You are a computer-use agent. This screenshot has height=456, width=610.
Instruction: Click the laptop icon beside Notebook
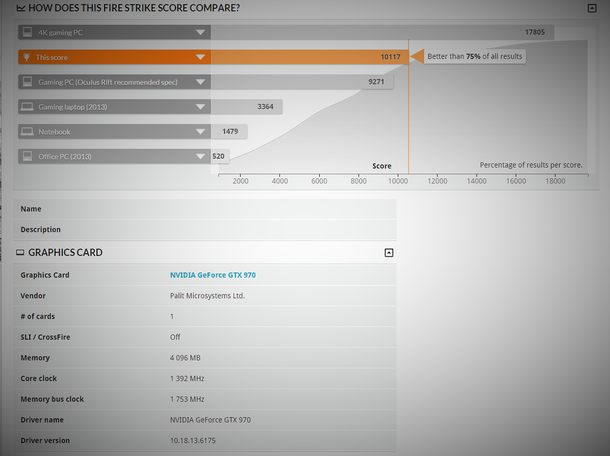click(x=27, y=132)
